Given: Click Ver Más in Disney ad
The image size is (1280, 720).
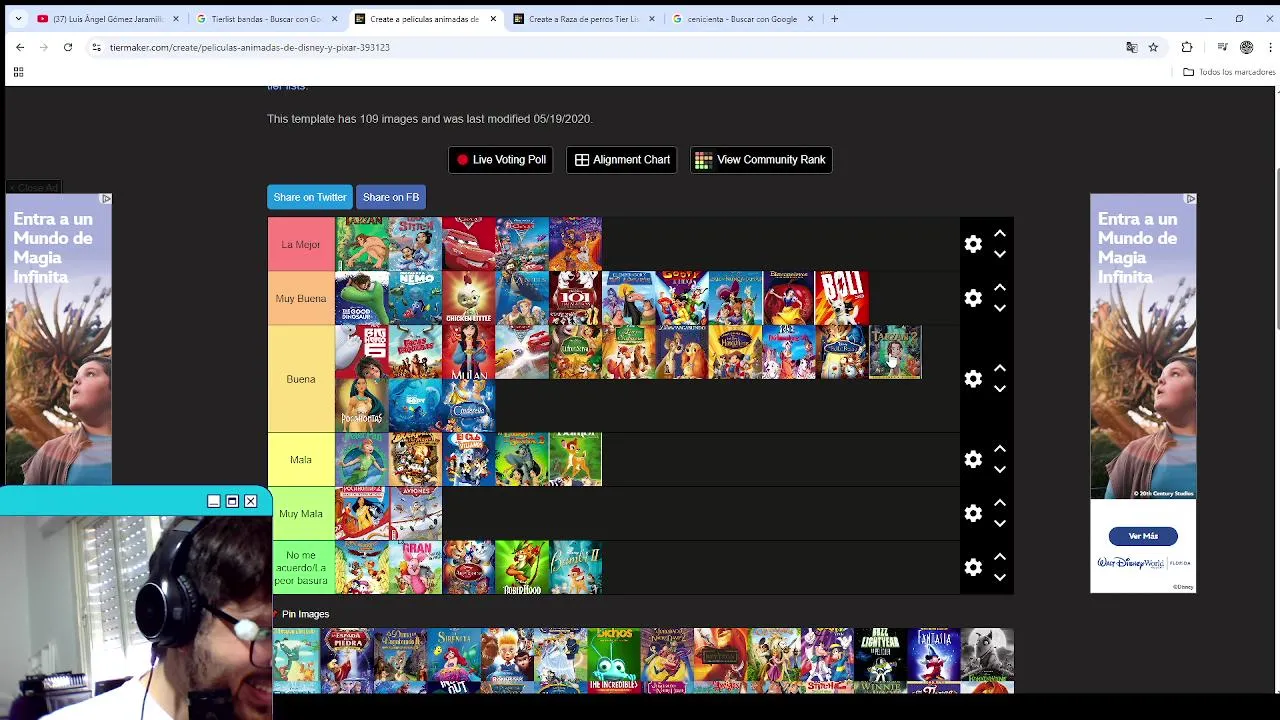Looking at the screenshot, I should pos(1143,536).
